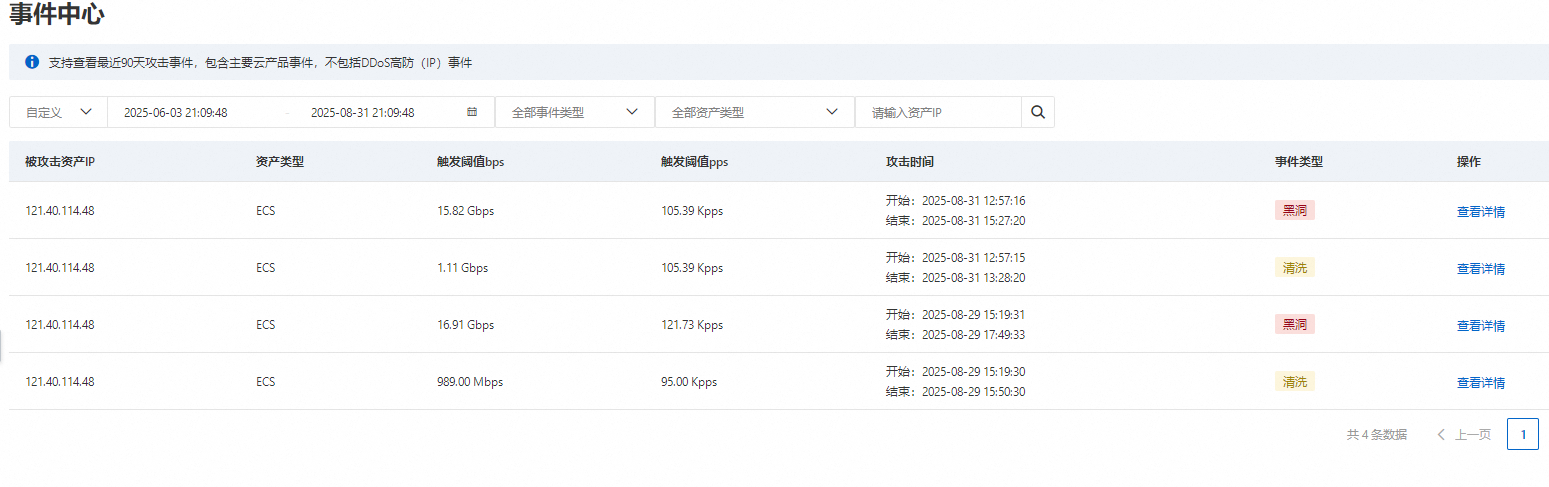The image size is (1549, 487).
Task: Click the 触发阈值bps column header
Action: pos(471,161)
